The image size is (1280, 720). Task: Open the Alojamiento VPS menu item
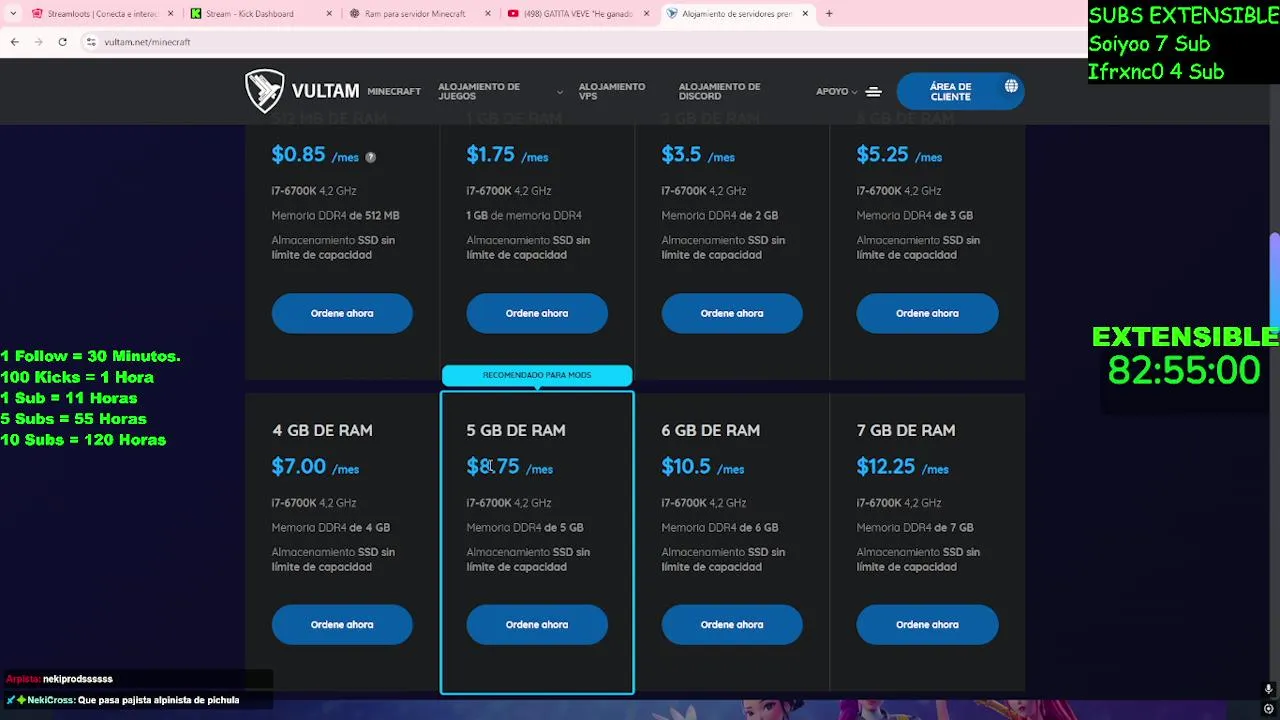[x=611, y=92]
